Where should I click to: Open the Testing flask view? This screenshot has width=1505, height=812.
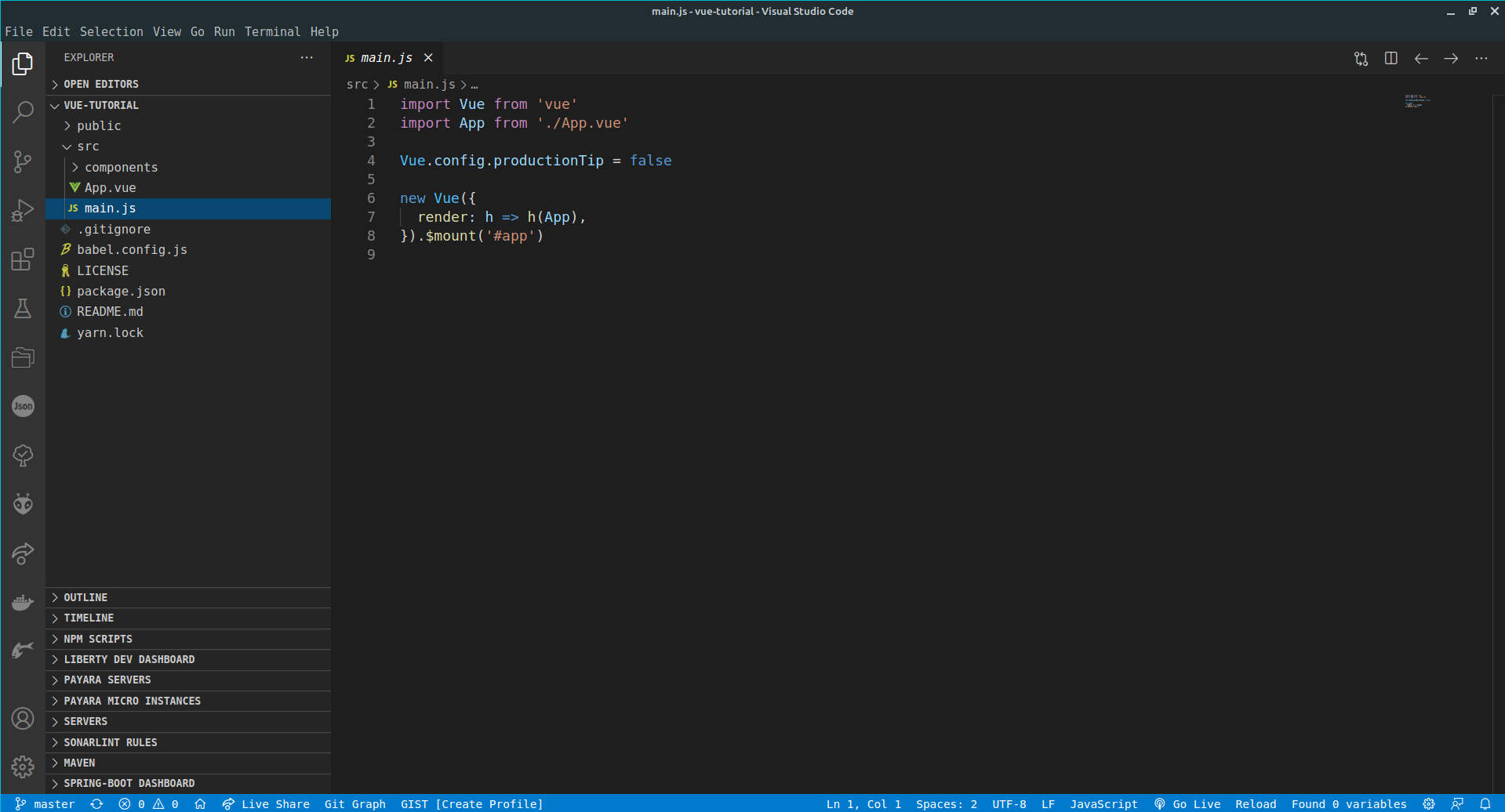coord(23,308)
